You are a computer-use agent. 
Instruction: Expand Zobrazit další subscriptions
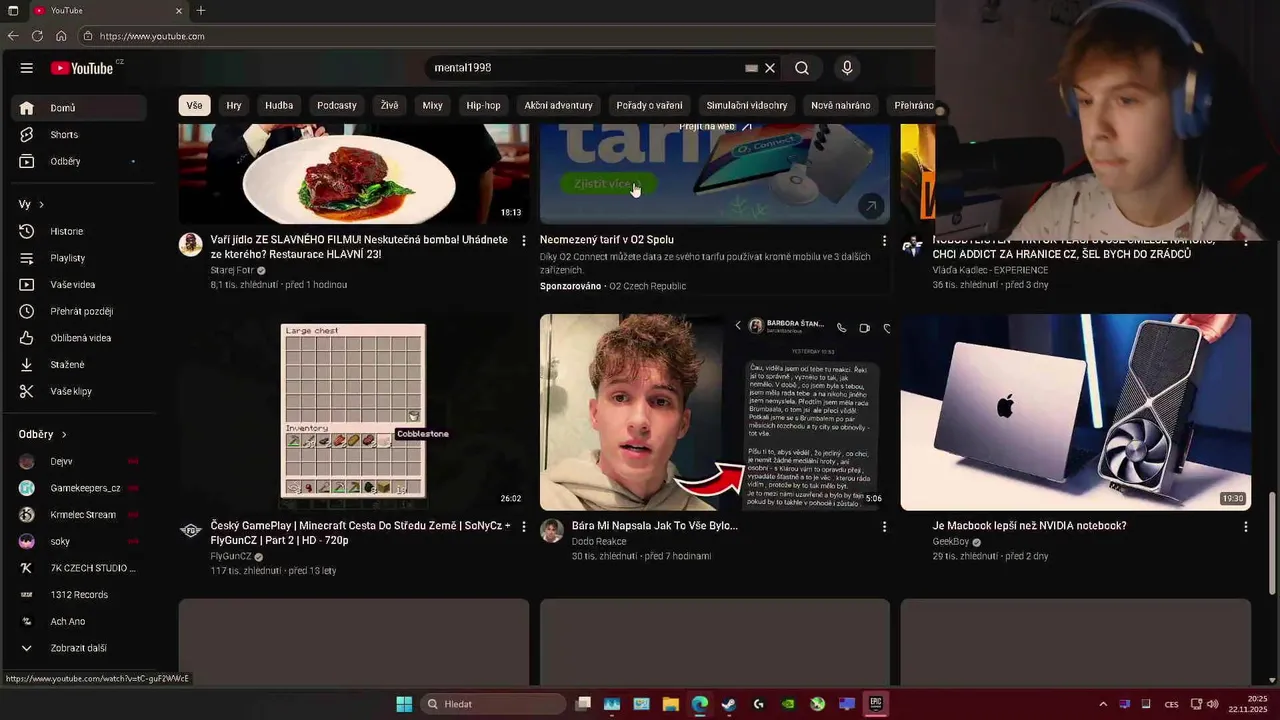click(x=80, y=648)
